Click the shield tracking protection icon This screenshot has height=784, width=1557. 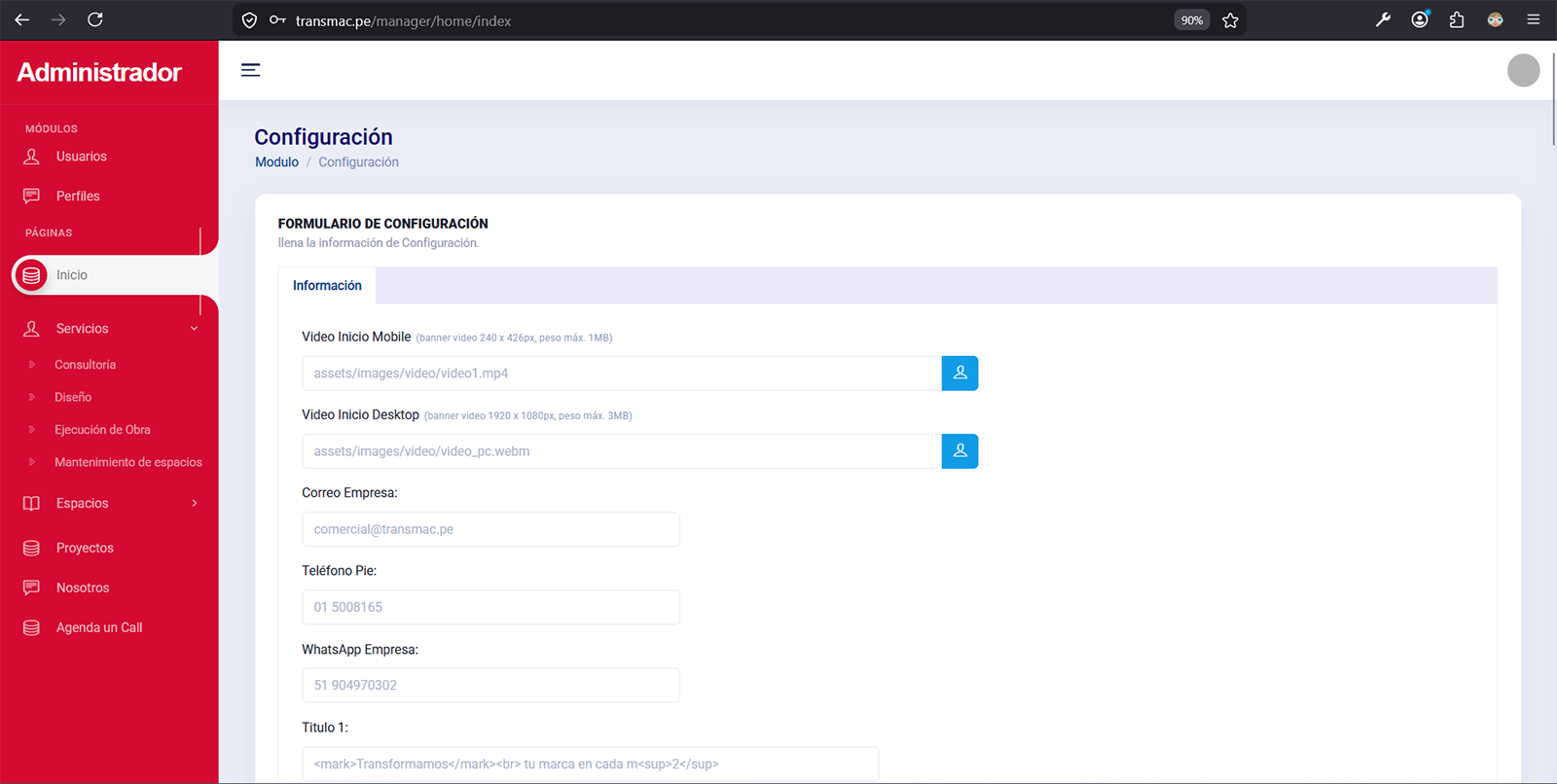(249, 20)
